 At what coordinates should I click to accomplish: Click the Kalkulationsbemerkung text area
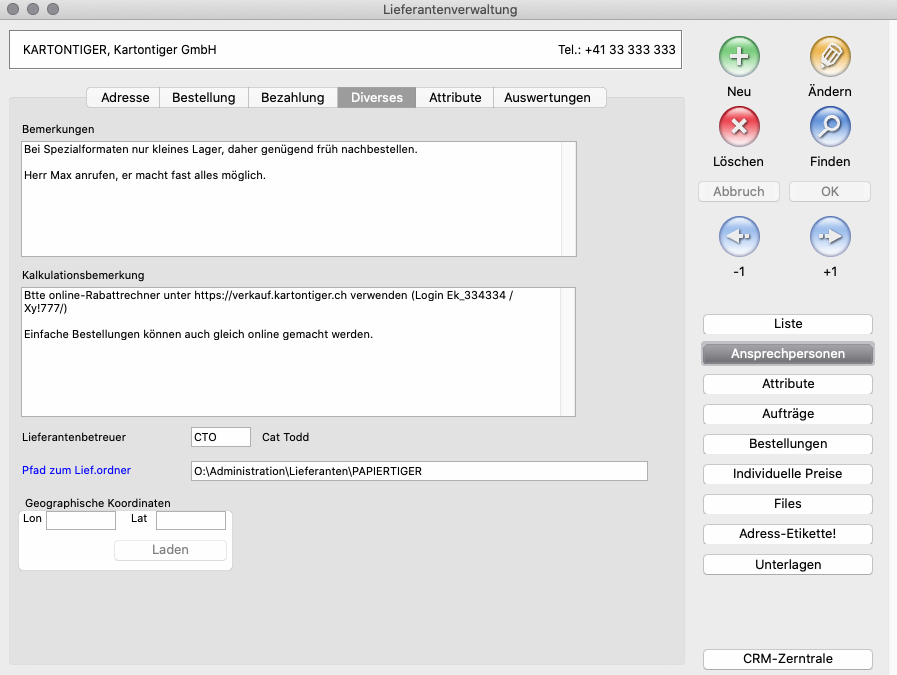pyautogui.click(x=290, y=370)
